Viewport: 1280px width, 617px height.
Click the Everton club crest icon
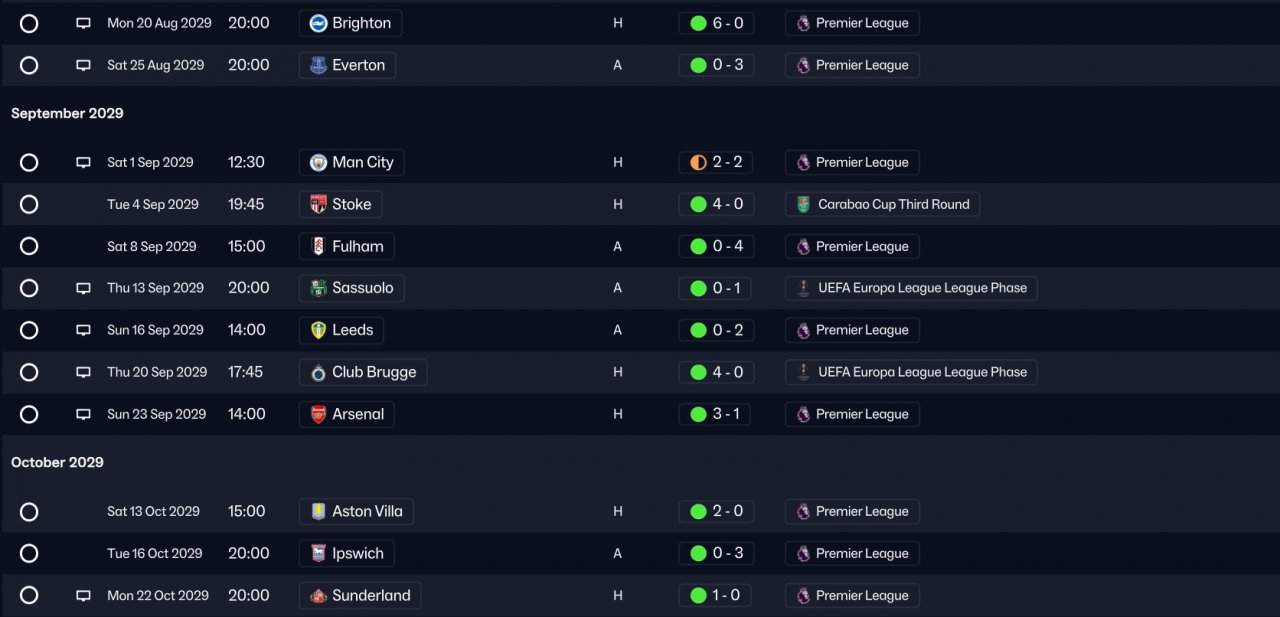point(318,65)
